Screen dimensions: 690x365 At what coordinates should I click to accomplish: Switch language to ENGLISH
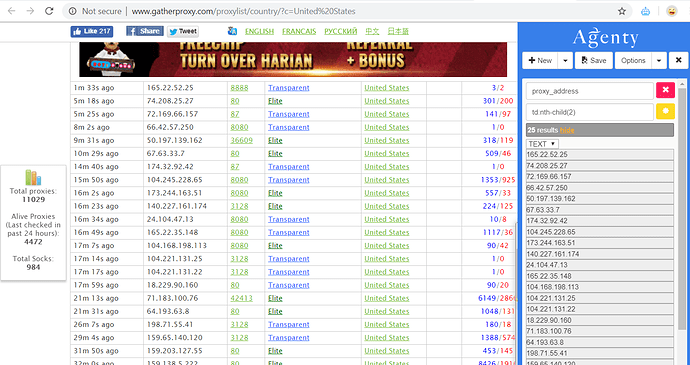259,31
